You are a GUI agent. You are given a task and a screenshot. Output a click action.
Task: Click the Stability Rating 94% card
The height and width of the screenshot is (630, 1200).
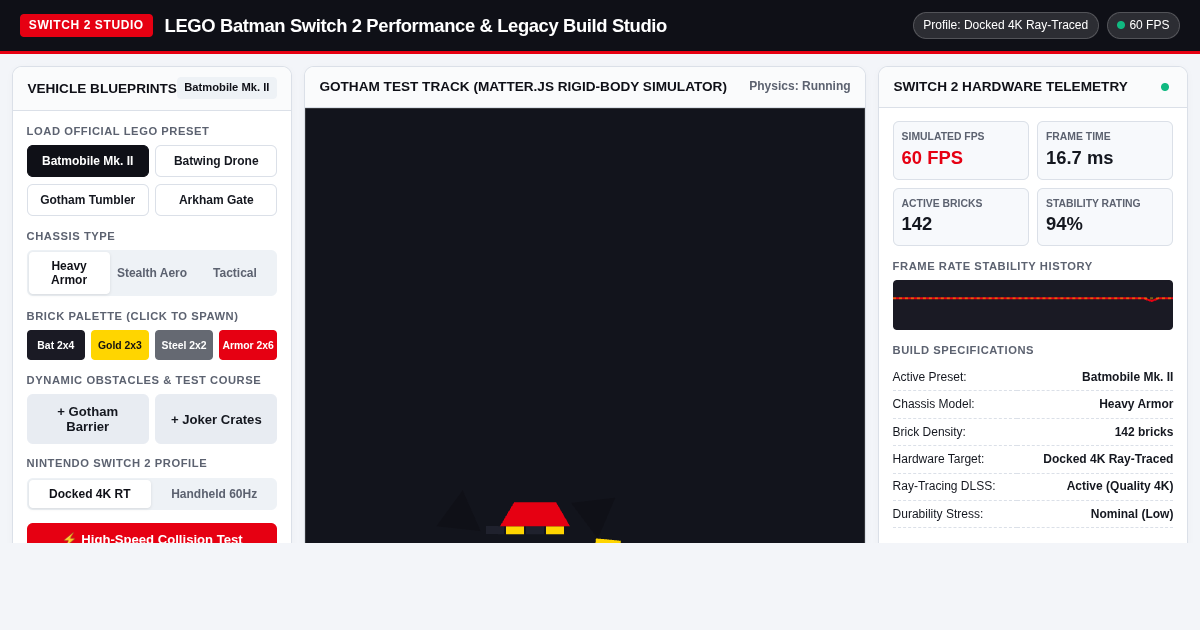1105,217
